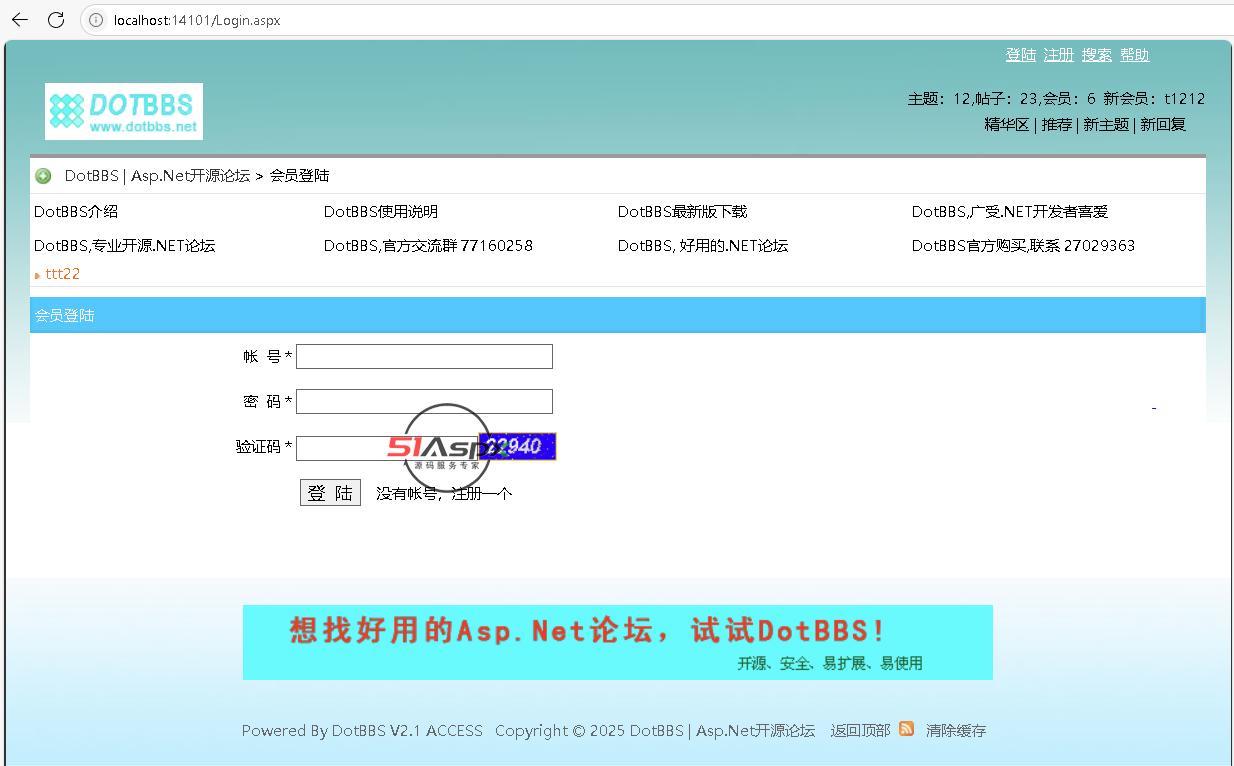Open the 登陆 link in top navigation
Image resolution: width=1234 pixels, height=766 pixels.
tap(1021, 55)
